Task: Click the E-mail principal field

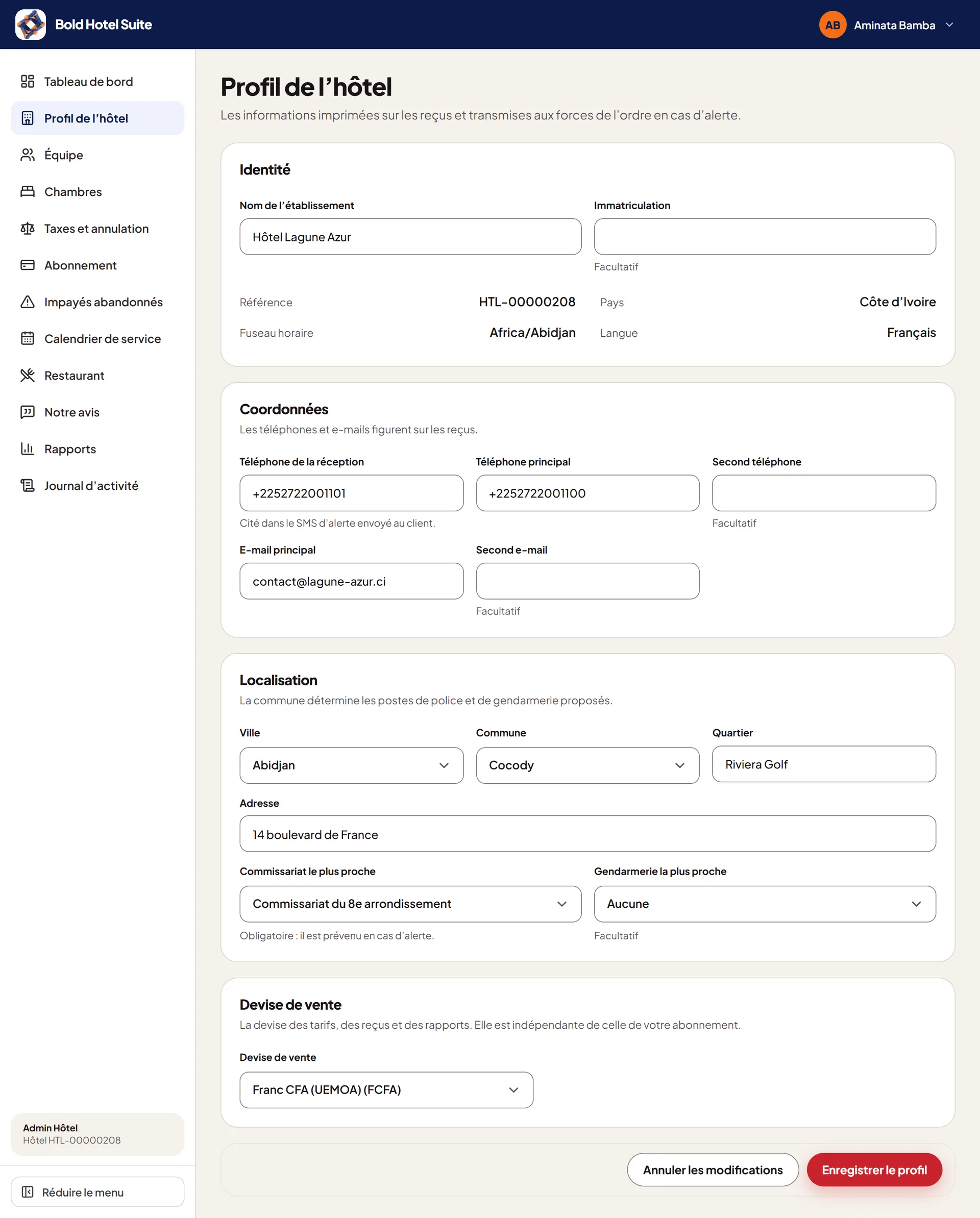Action: pos(352,581)
